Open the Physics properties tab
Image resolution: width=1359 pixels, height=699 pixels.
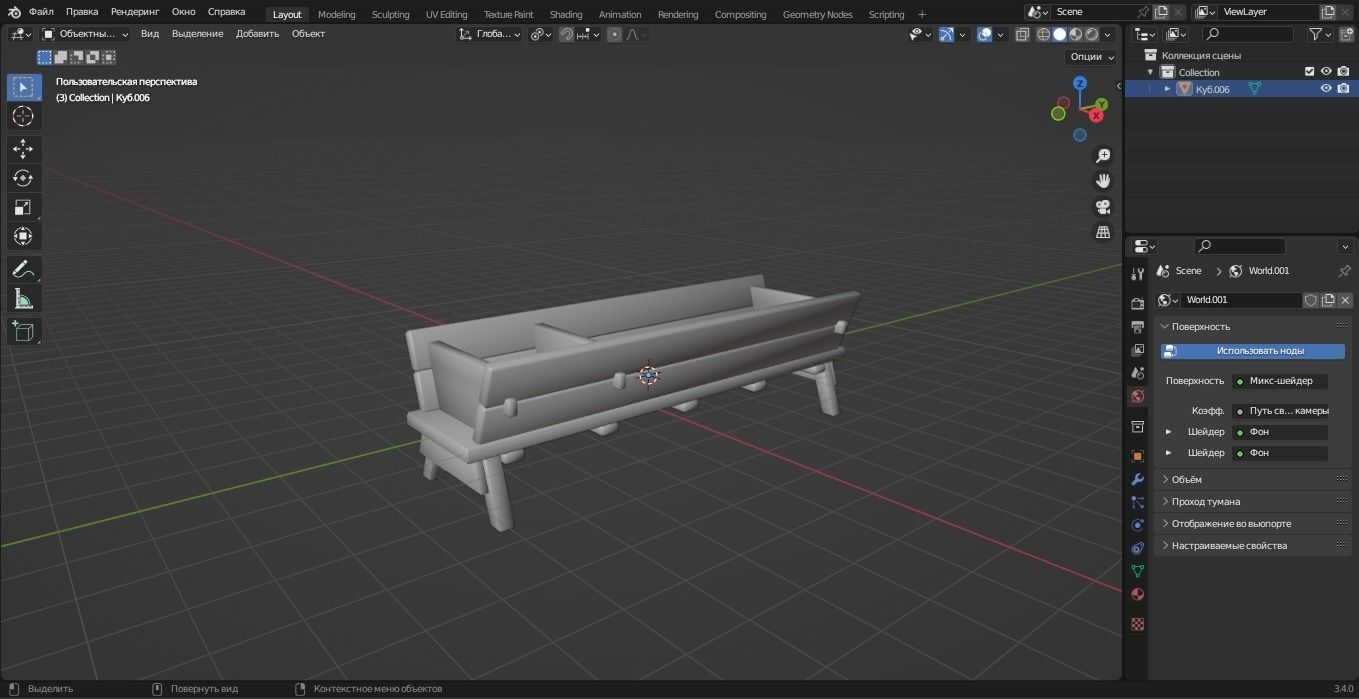point(1137,525)
